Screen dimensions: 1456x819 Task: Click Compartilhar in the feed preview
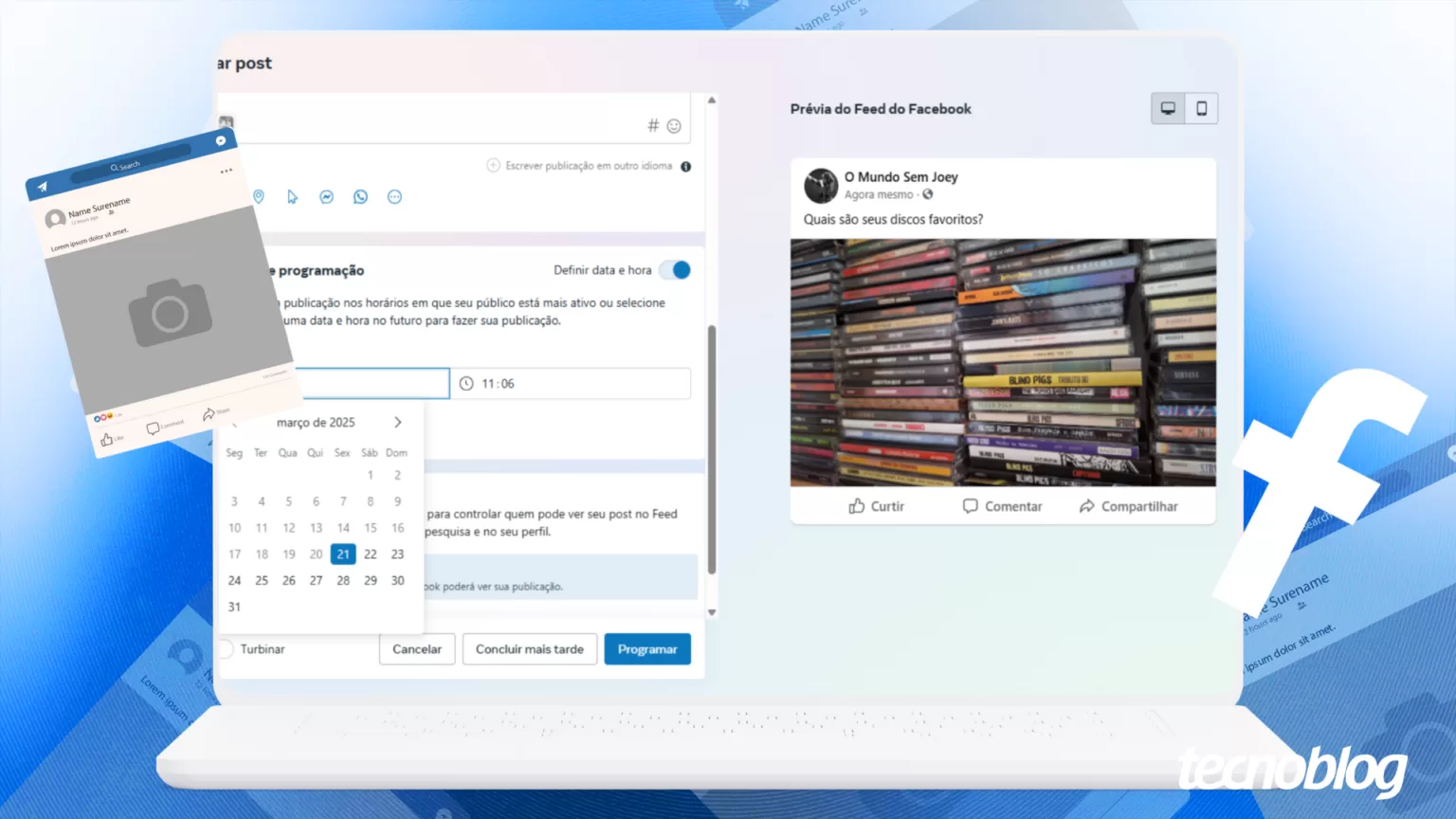1128,506
